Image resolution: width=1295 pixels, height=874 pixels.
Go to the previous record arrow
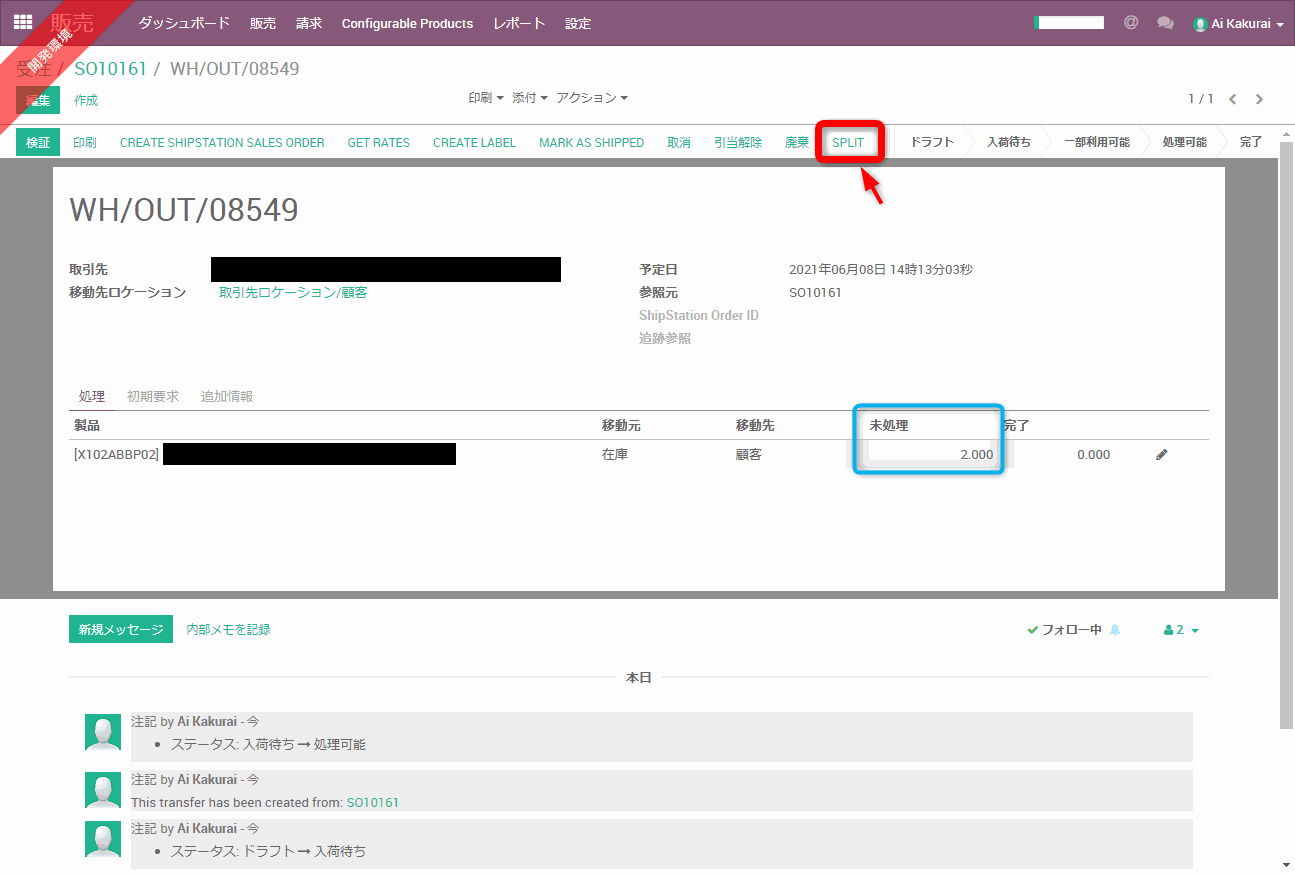[x=1233, y=99]
